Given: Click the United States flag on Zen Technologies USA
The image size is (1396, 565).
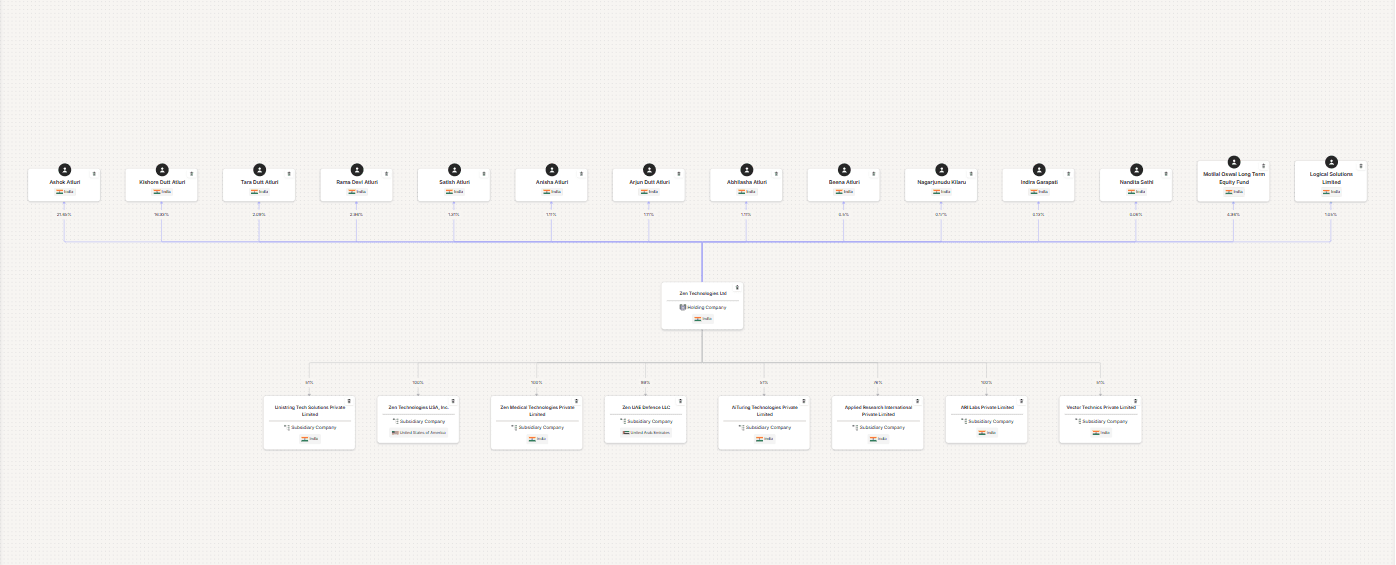Looking at the screenshot, I should click(x=395, y=433).
